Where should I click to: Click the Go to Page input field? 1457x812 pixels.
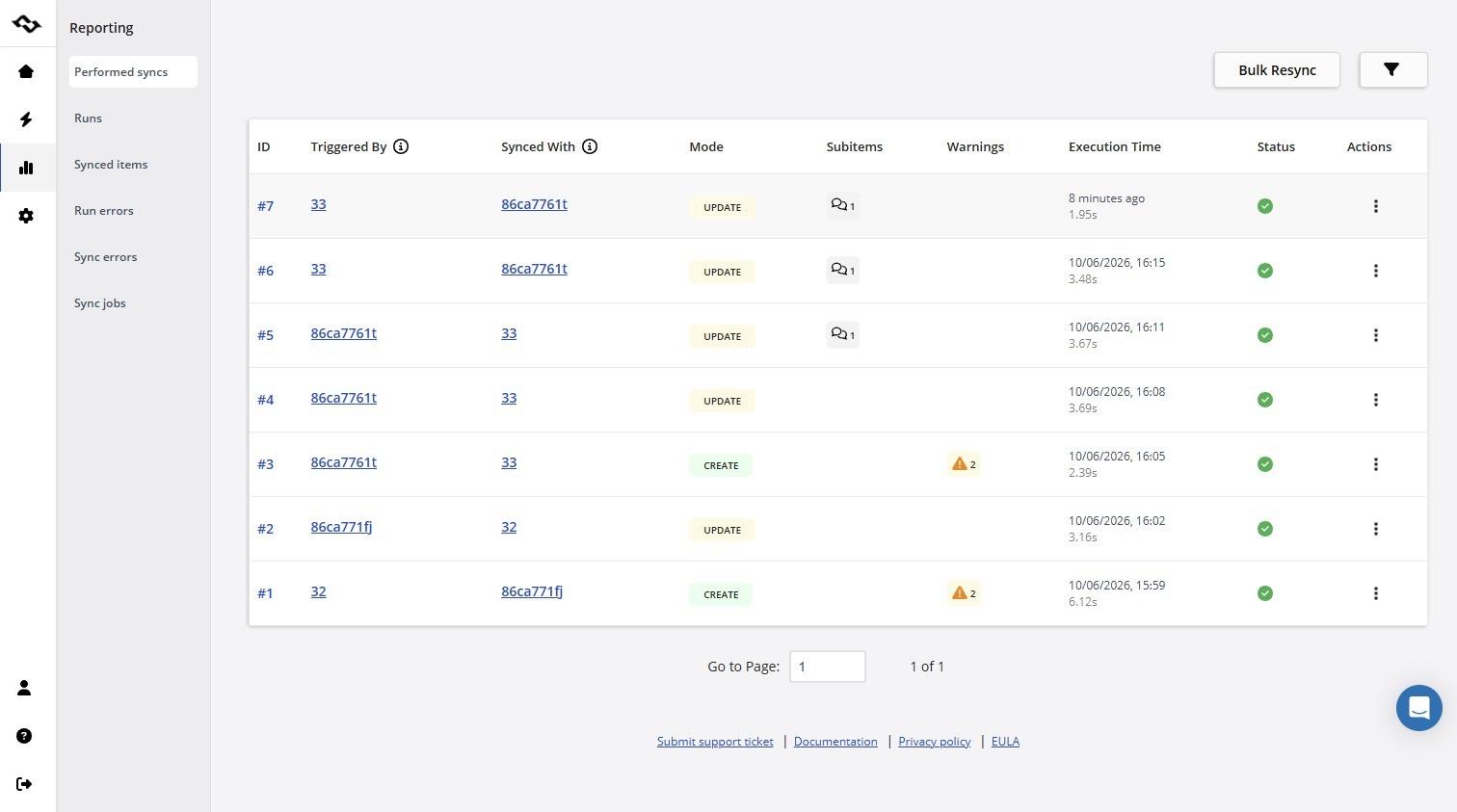coord(827,667)
